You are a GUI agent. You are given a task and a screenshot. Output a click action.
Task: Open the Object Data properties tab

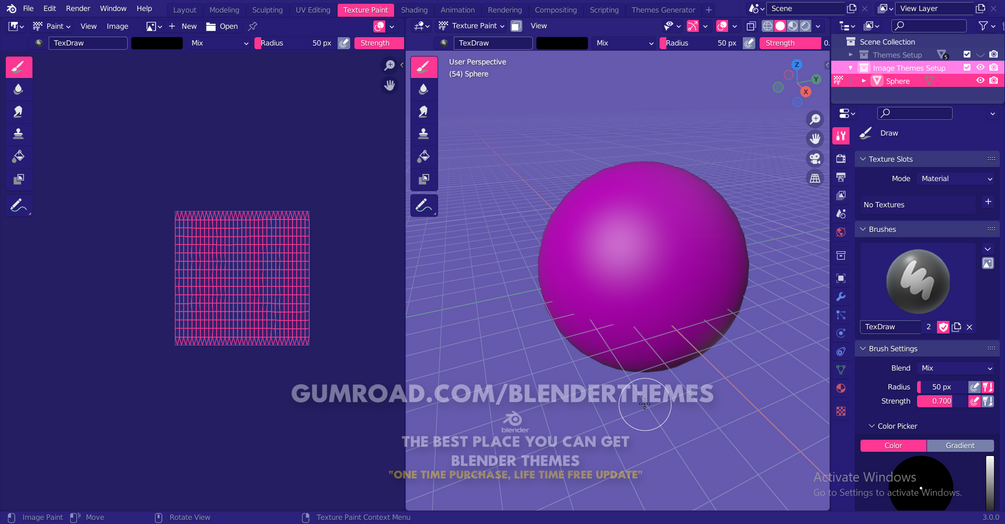(841, 370)
